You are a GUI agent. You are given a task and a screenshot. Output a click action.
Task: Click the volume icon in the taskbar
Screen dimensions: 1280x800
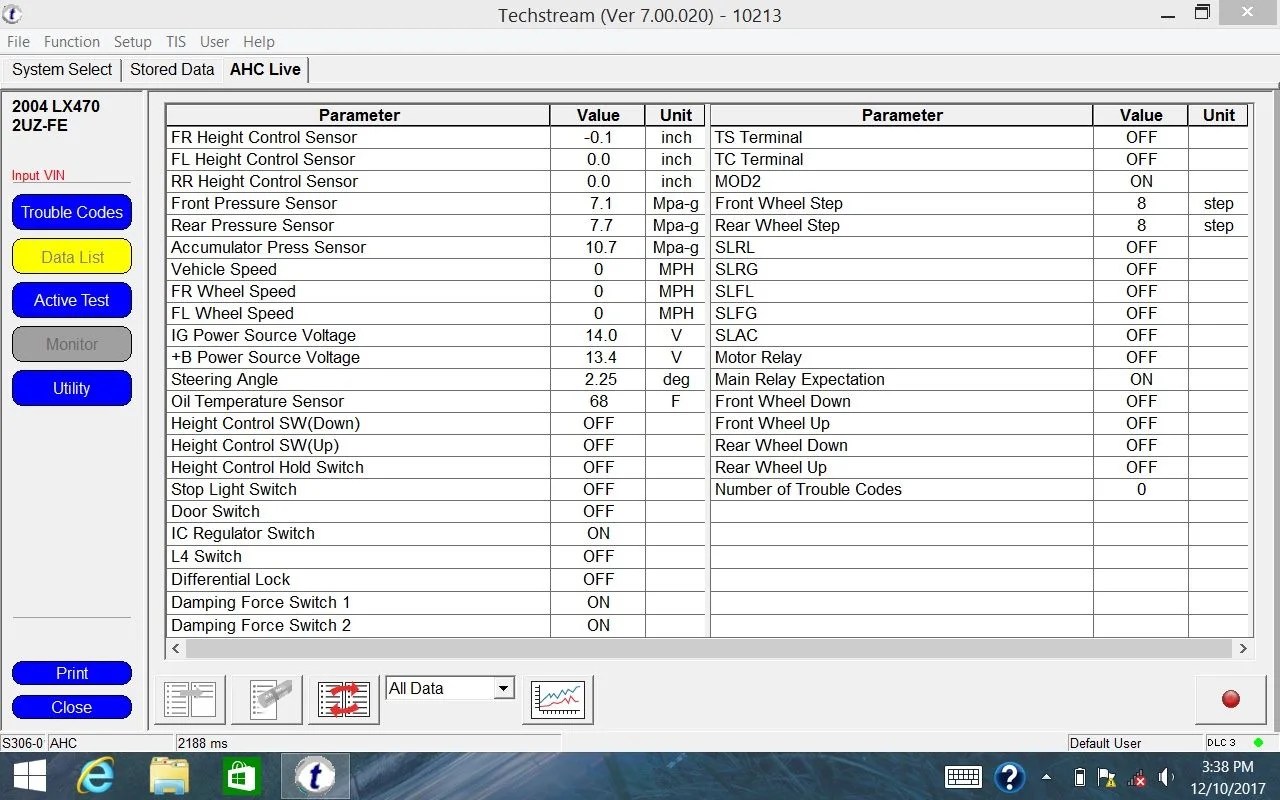click(x=1166, y=777)
